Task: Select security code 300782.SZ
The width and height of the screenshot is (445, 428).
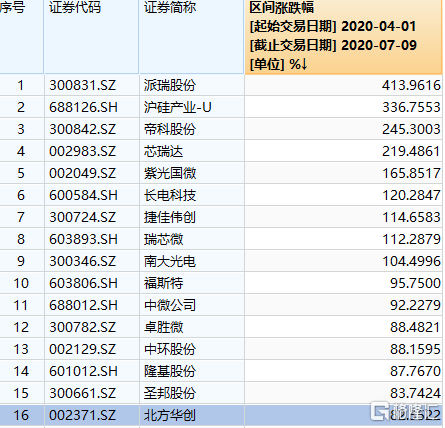Action: coord(83,327)
